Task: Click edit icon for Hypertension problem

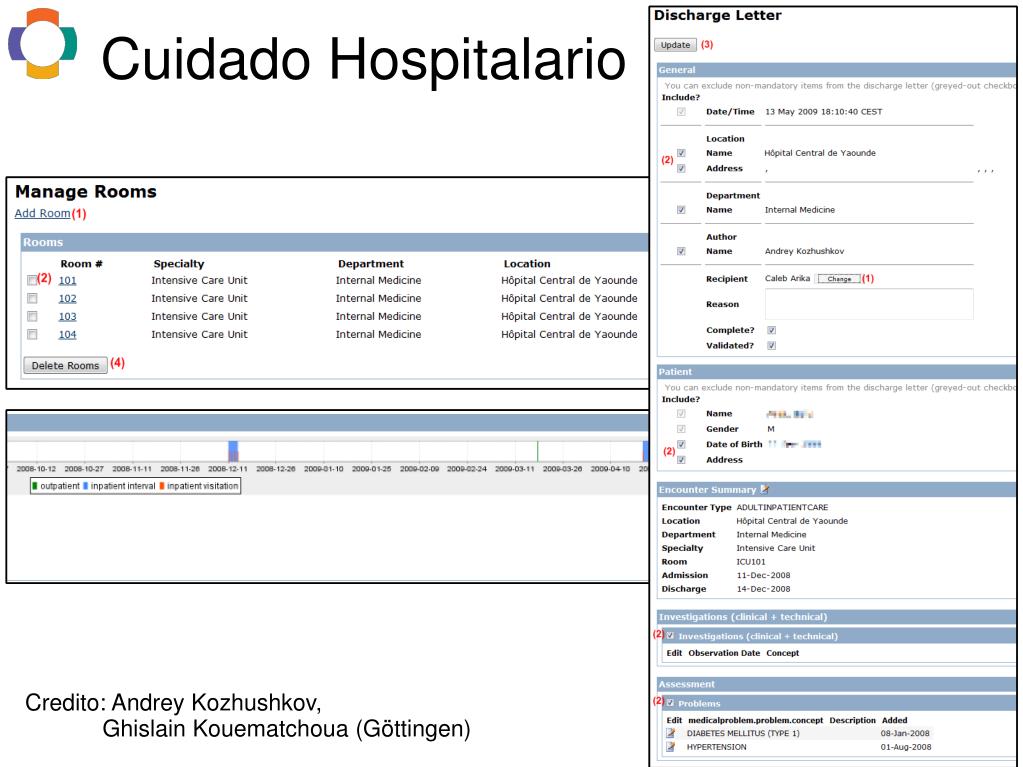Action: [671, 747]
